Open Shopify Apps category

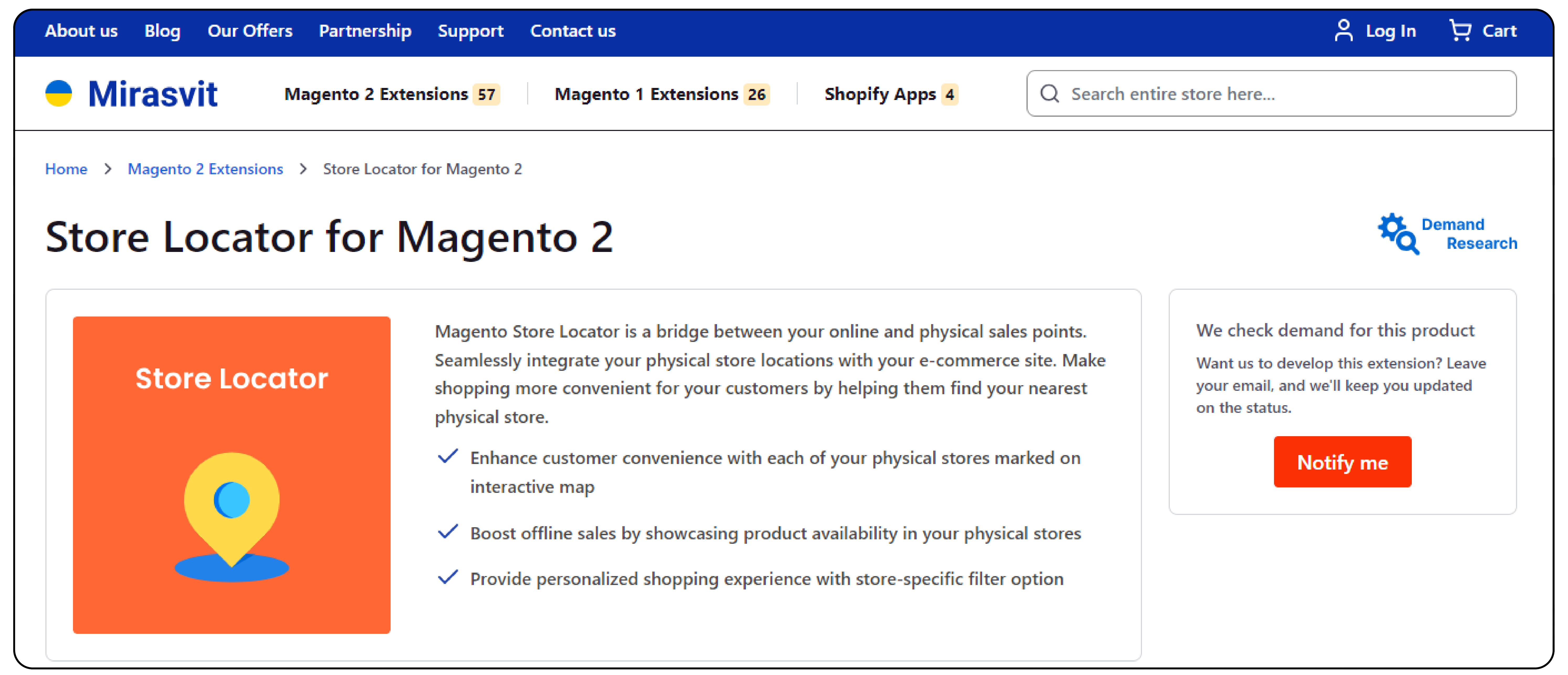pos(880,94)
